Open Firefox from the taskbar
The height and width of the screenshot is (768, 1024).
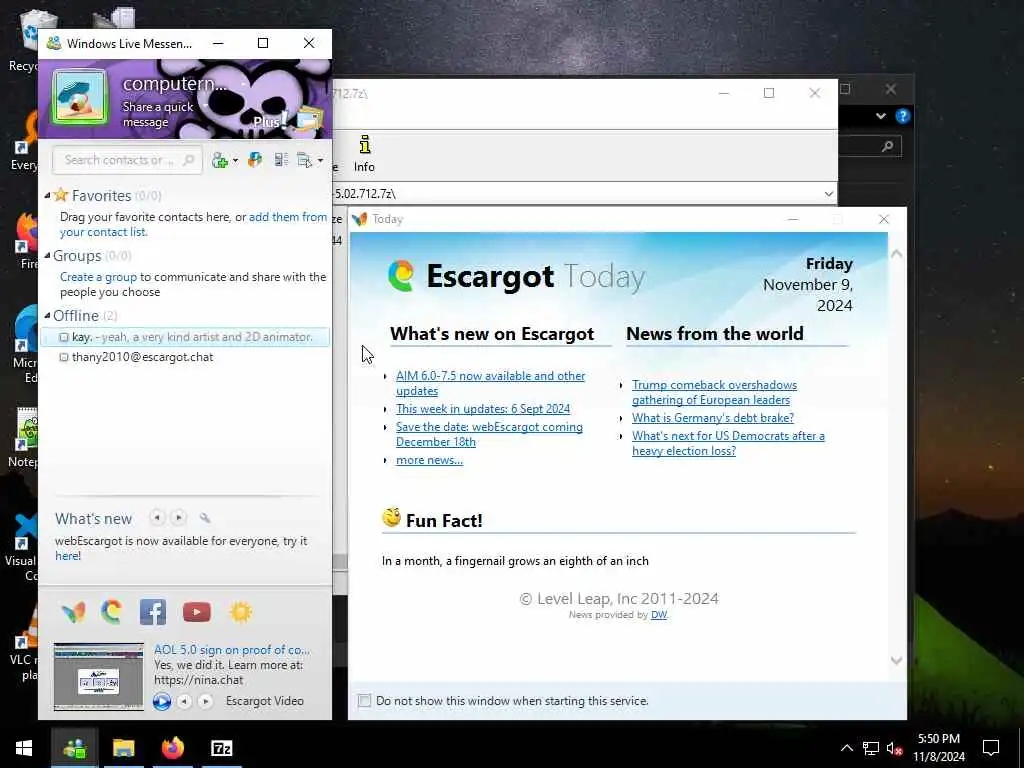[172, 748]
